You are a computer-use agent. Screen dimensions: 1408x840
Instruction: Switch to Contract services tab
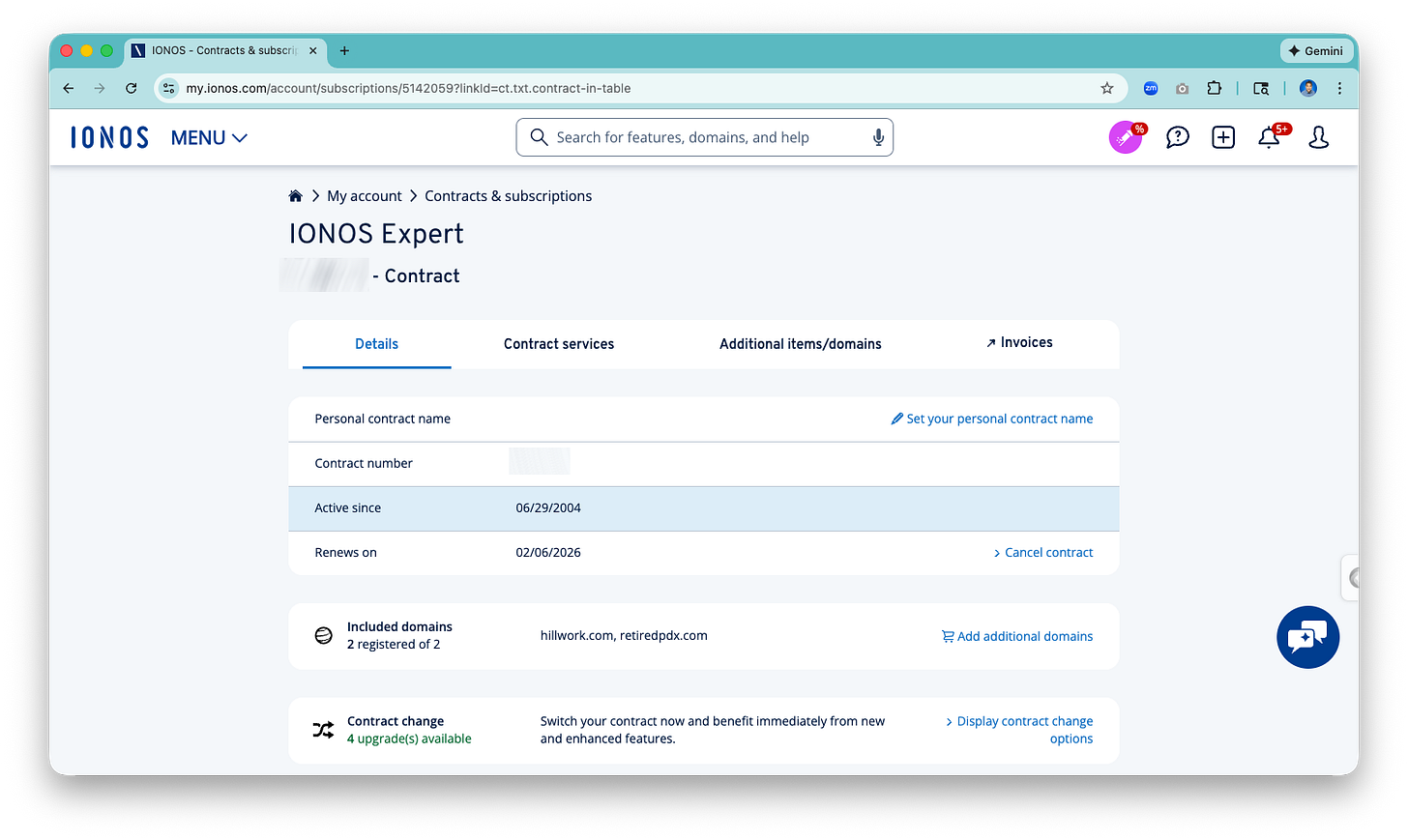[x=559, y=344]
